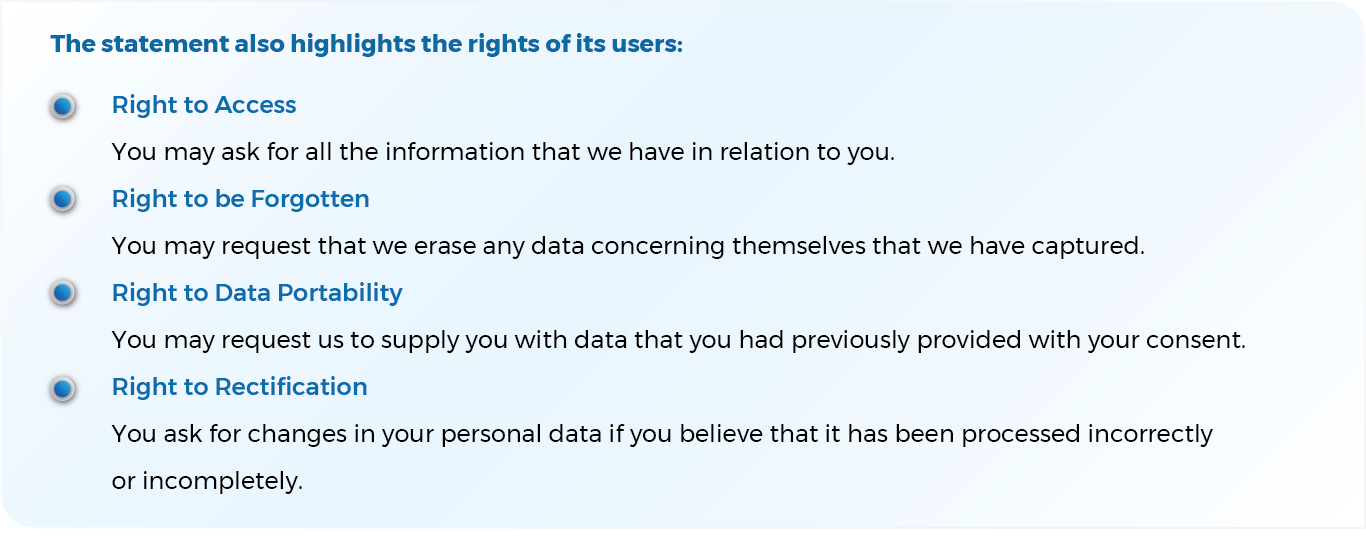Click the bullet beside Right to Access
The width and height of the screenshot is (1366, 548).
(x=62, y=106)
